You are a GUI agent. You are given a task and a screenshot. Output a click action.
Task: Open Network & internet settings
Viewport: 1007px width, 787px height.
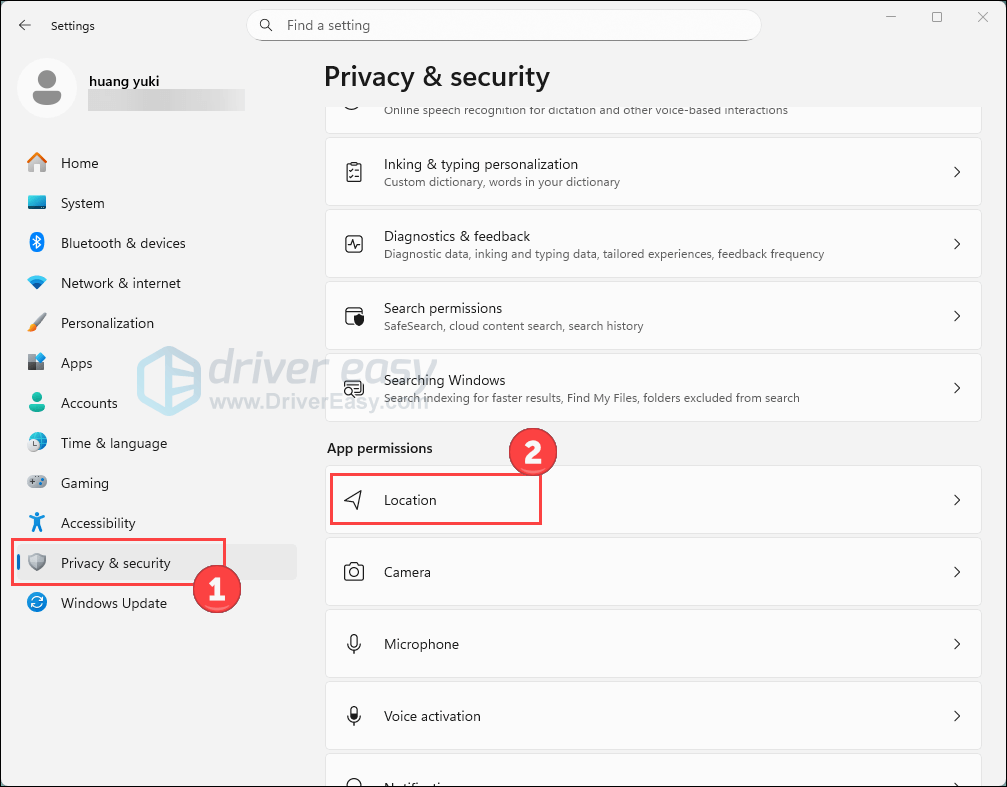coord(120,283)
